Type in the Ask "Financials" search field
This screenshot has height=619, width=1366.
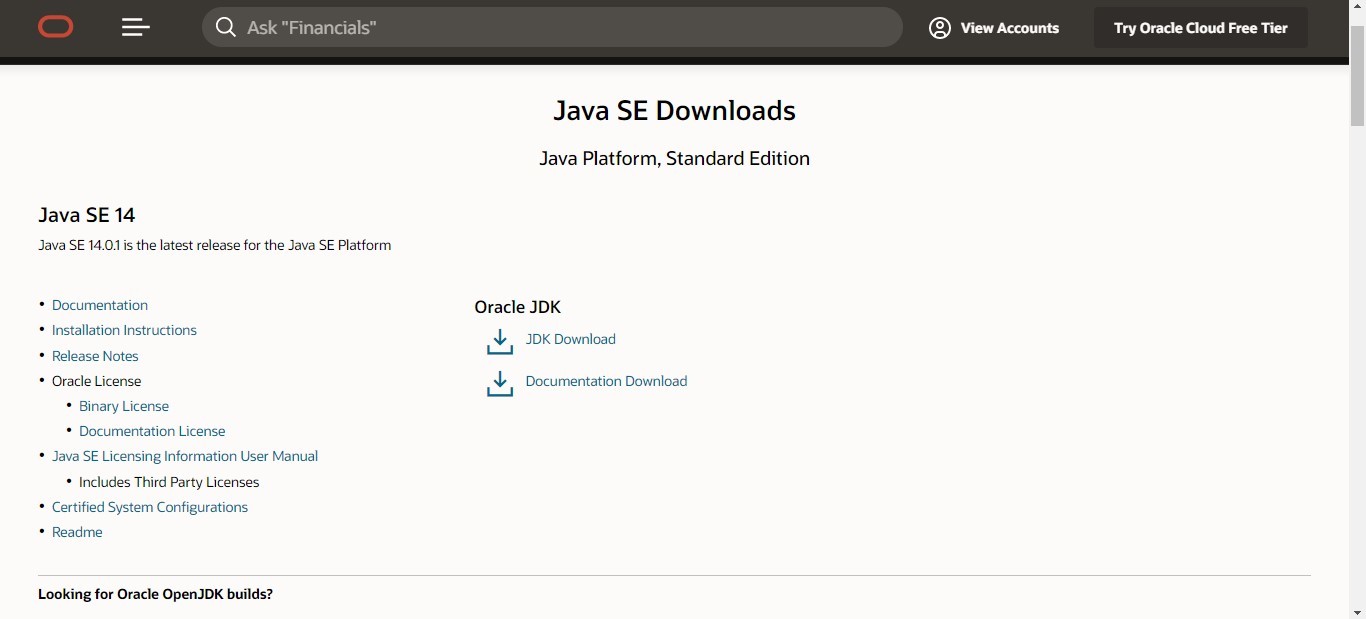570,28
